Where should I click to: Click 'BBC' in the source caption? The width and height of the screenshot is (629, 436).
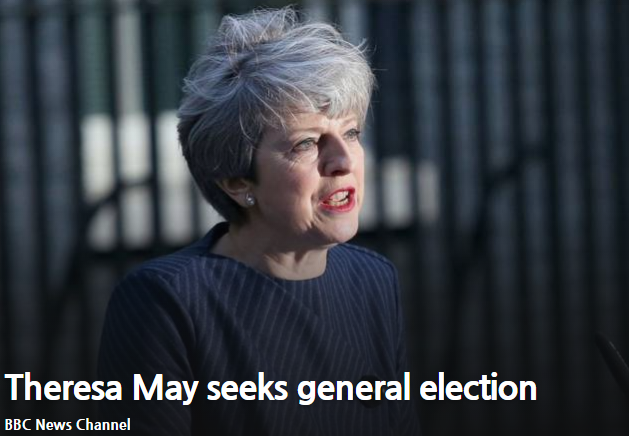(x=18, y=424)
